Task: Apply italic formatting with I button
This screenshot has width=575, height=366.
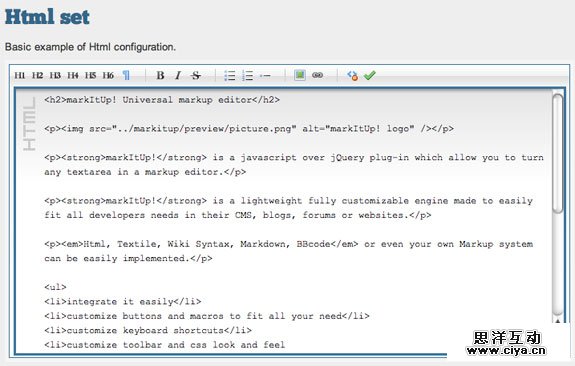Action: 178,76
